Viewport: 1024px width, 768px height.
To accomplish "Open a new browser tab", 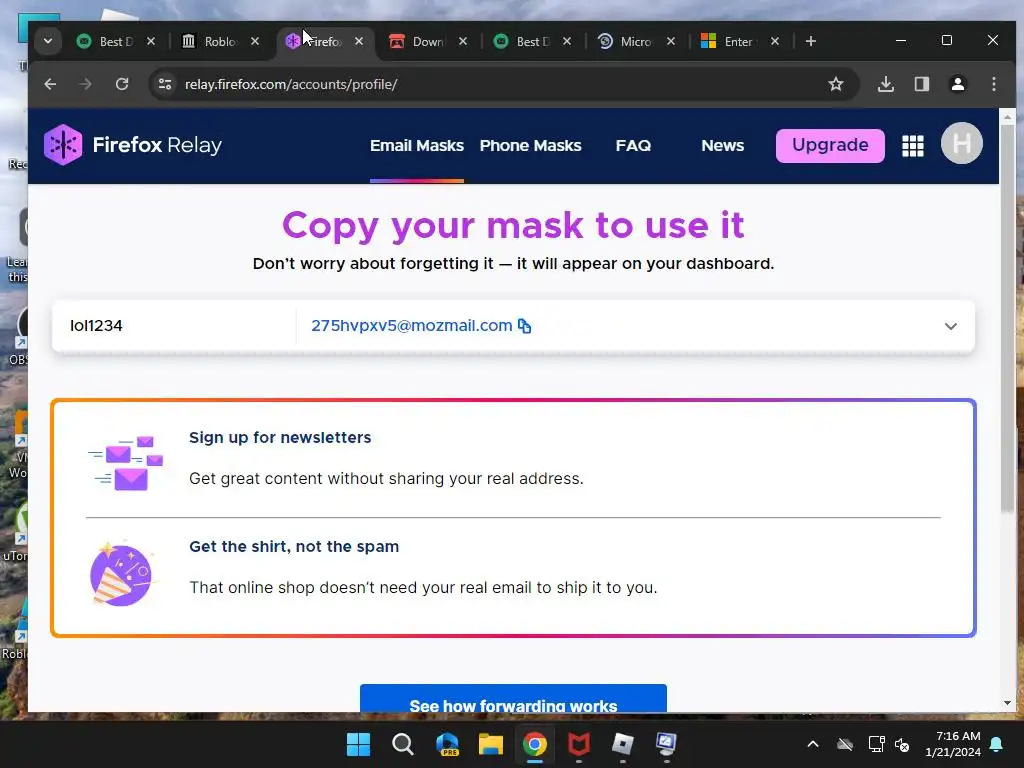I will pos(810,41).
